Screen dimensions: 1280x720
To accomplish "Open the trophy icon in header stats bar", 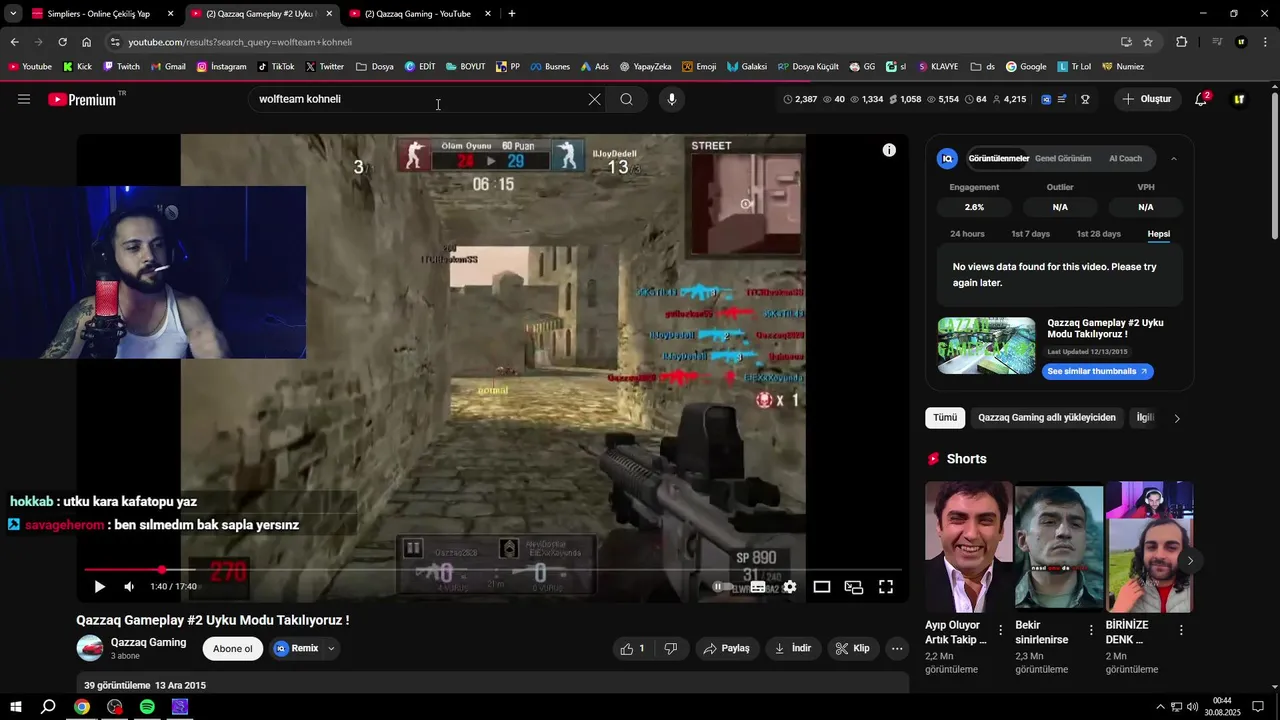I will 1085,99.
